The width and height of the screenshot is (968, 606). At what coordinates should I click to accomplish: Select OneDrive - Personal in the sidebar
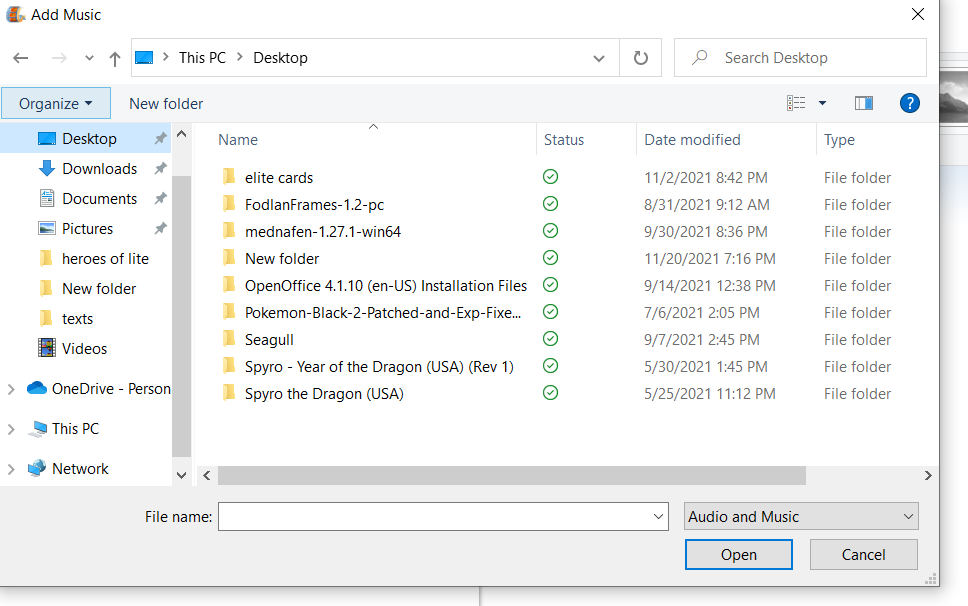click(x=99, y=389)
